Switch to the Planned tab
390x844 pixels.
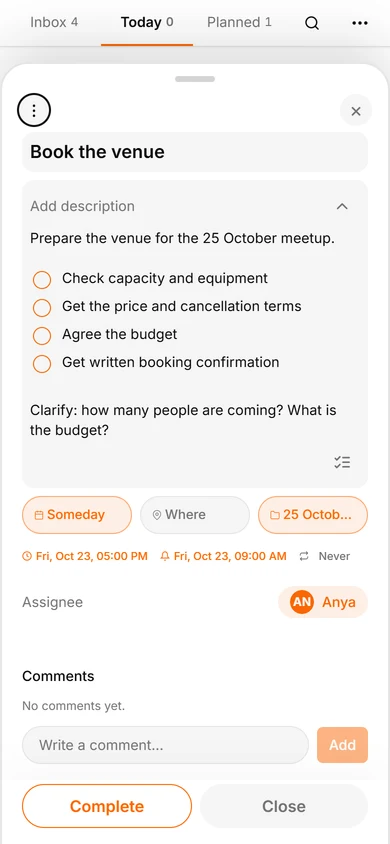(239, 23)
